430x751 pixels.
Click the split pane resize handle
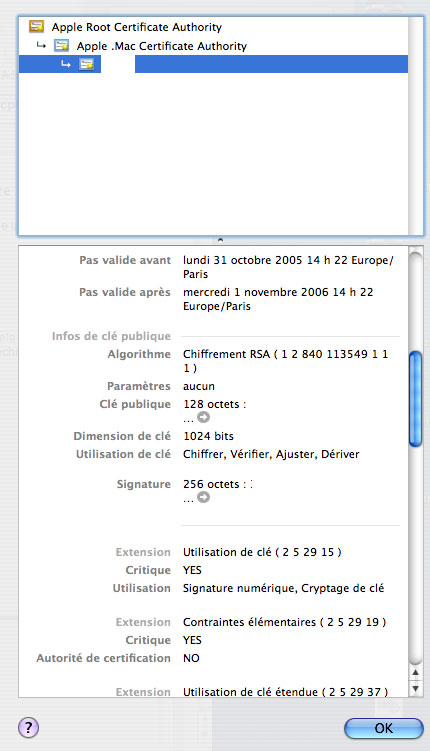tap(220, 239)
